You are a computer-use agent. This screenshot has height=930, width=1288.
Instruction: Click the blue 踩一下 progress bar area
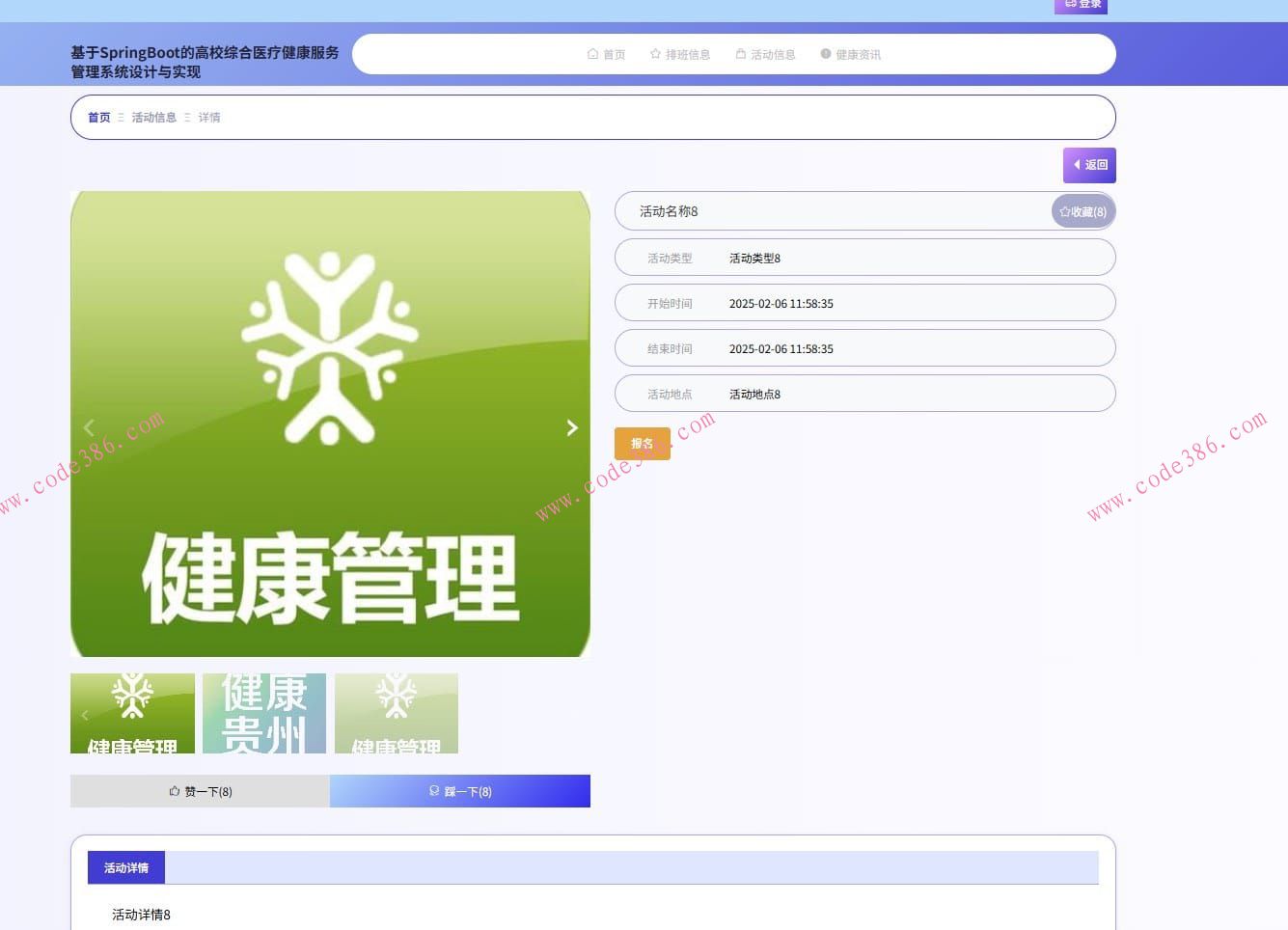pyautogui.click(x=460, y=791)
